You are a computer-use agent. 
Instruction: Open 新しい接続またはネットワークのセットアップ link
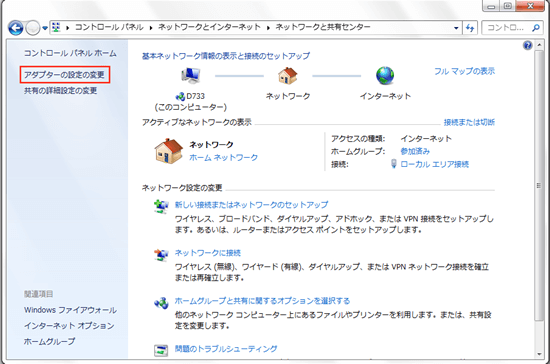click(x=251, y=204)
